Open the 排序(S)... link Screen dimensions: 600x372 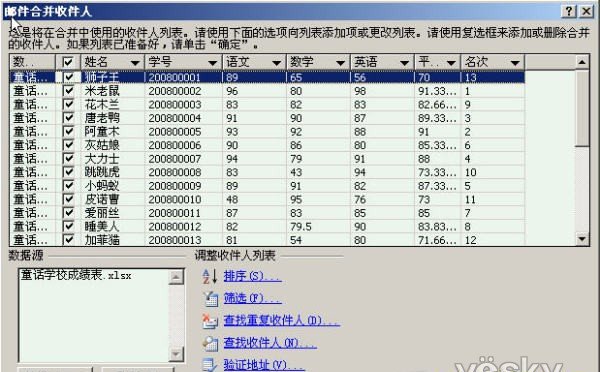(253, 276)
